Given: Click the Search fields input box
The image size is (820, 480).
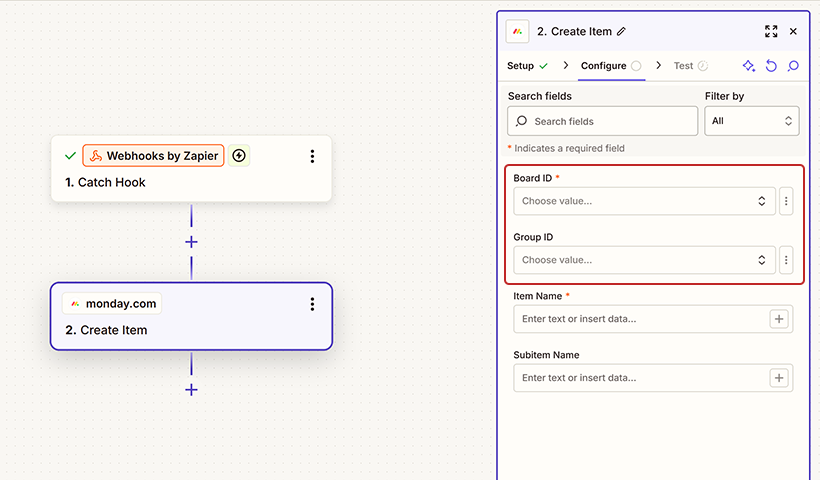Looking at the screenshot, I should [x=603, y=121].
